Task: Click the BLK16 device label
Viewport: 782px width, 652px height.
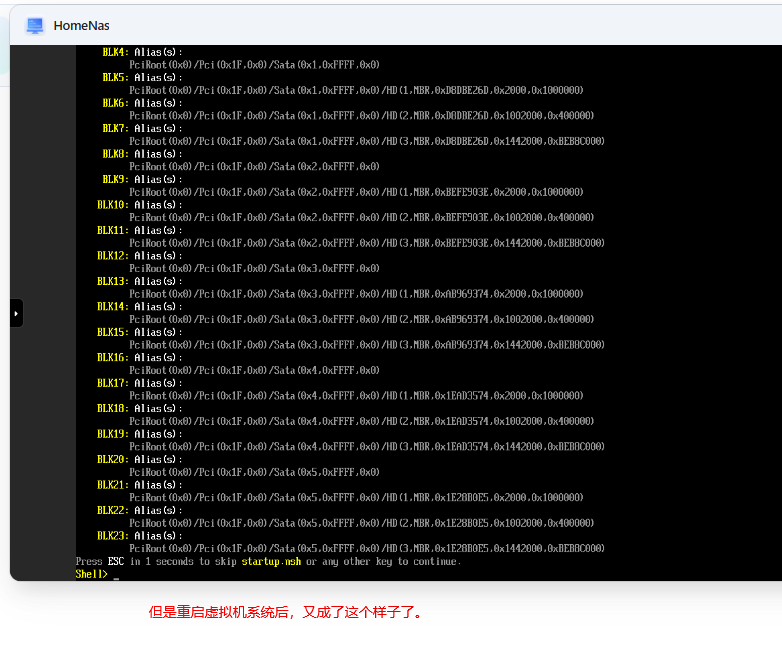Action: click(112, 357)
